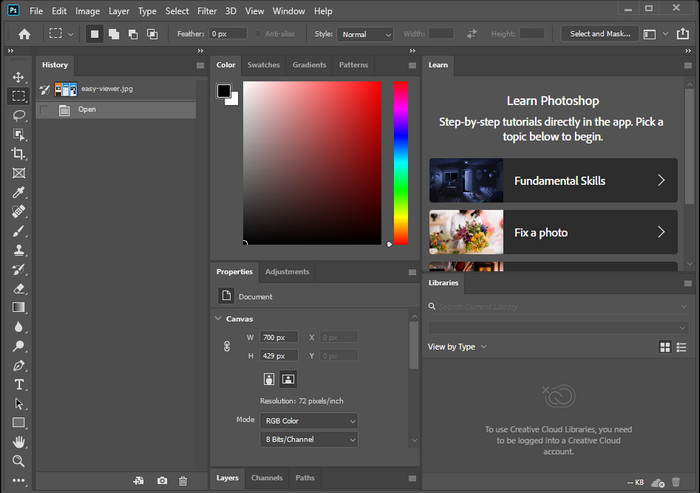Open the Style dropdown set to Normal

click(x=365, y=34)
